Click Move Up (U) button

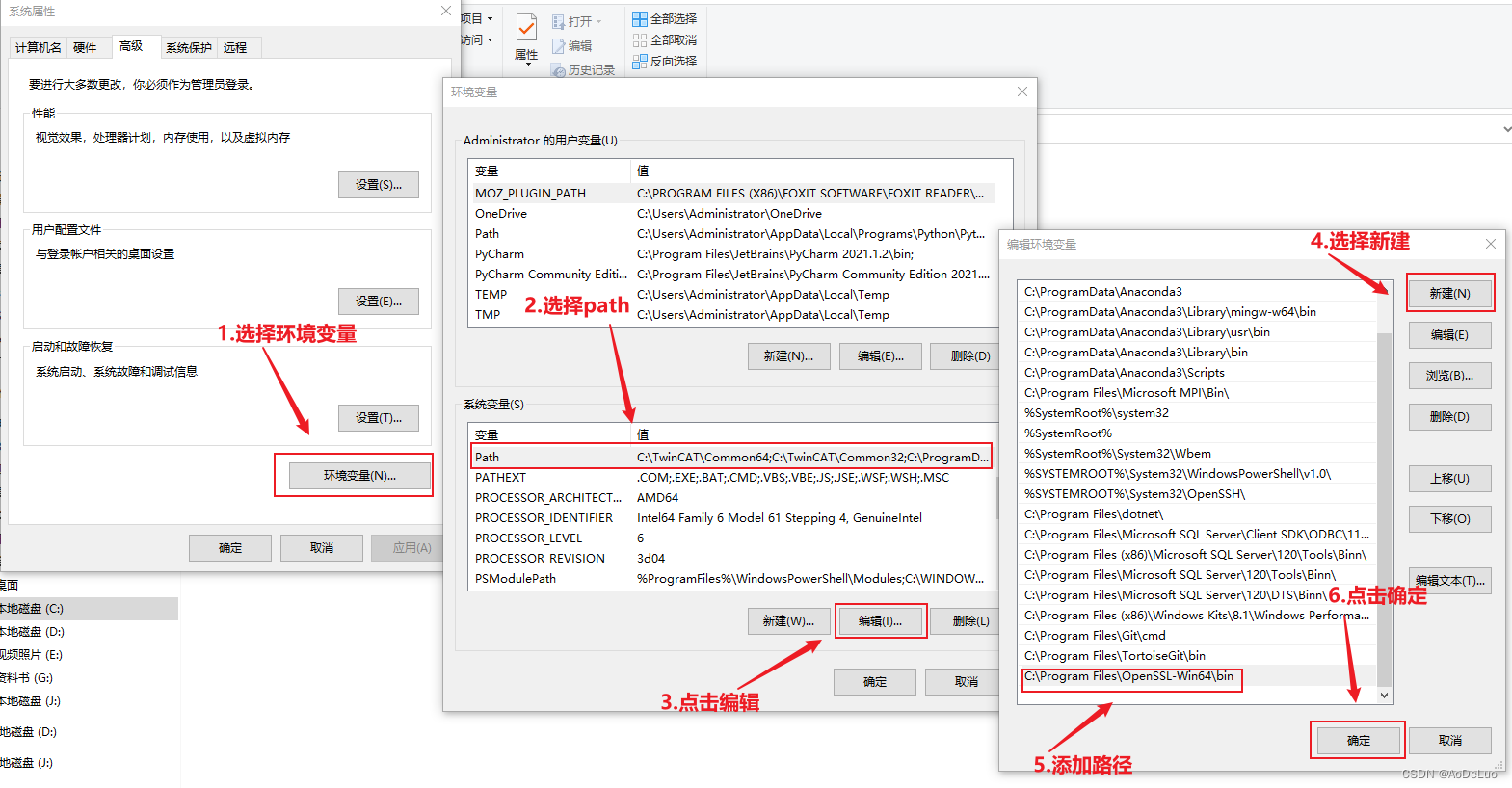pyautogui.click(x=1449, y=479)
